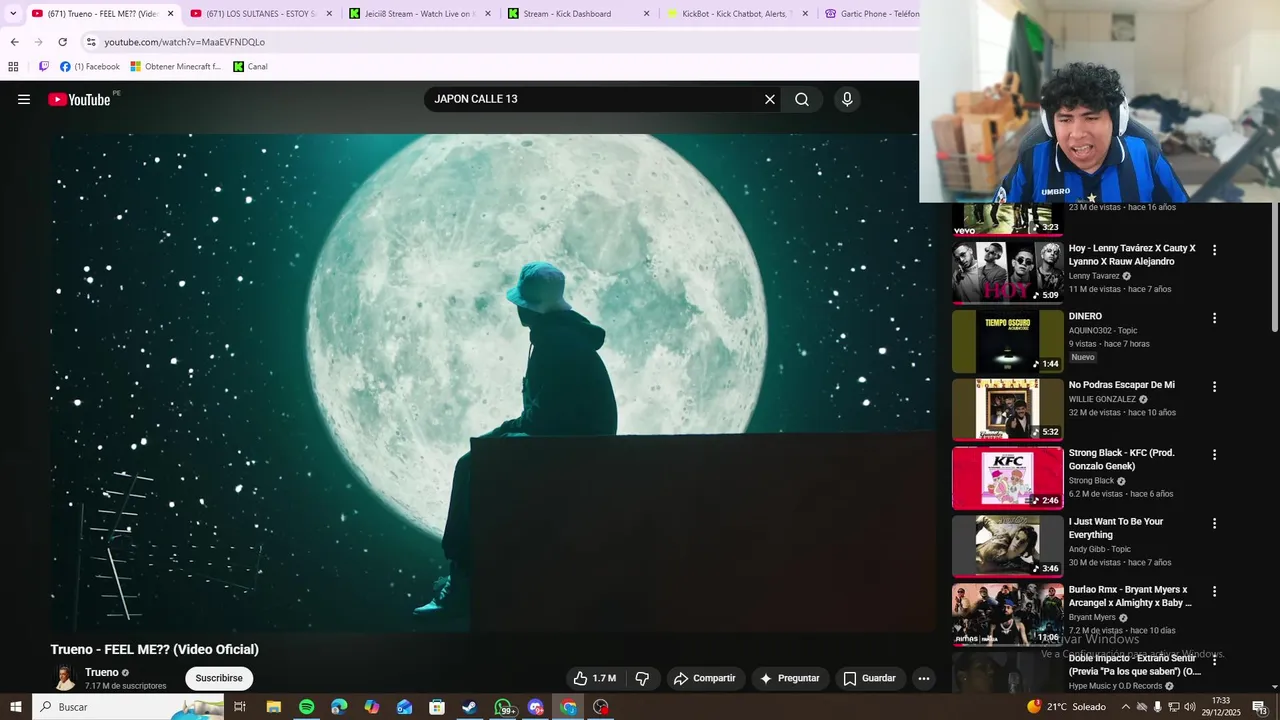Open Windows Start menu
Image resolution: width=1280 pixels, height=720 pixels.
(x=16, y=707)
